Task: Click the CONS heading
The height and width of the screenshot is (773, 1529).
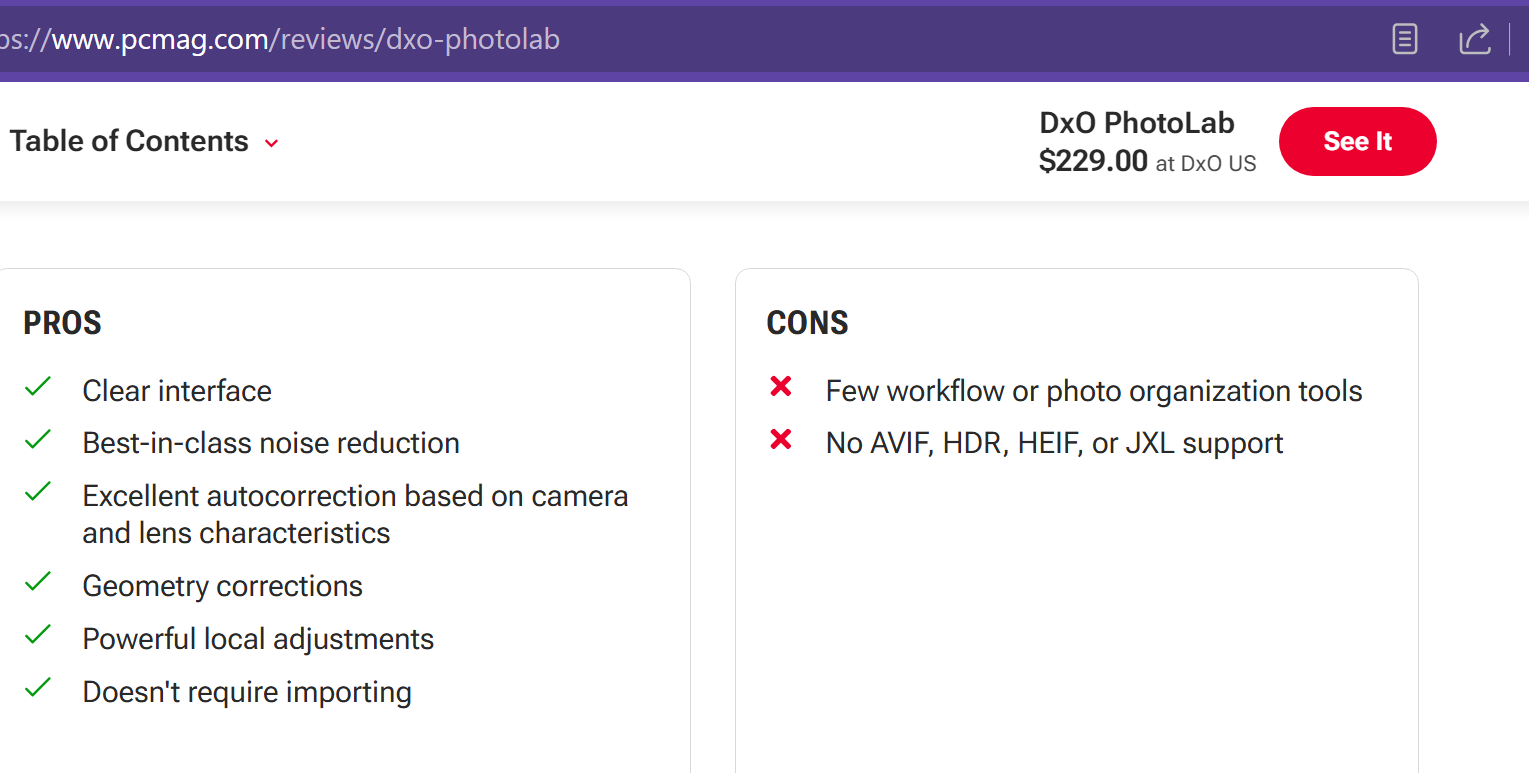Action: coord(807,323)
